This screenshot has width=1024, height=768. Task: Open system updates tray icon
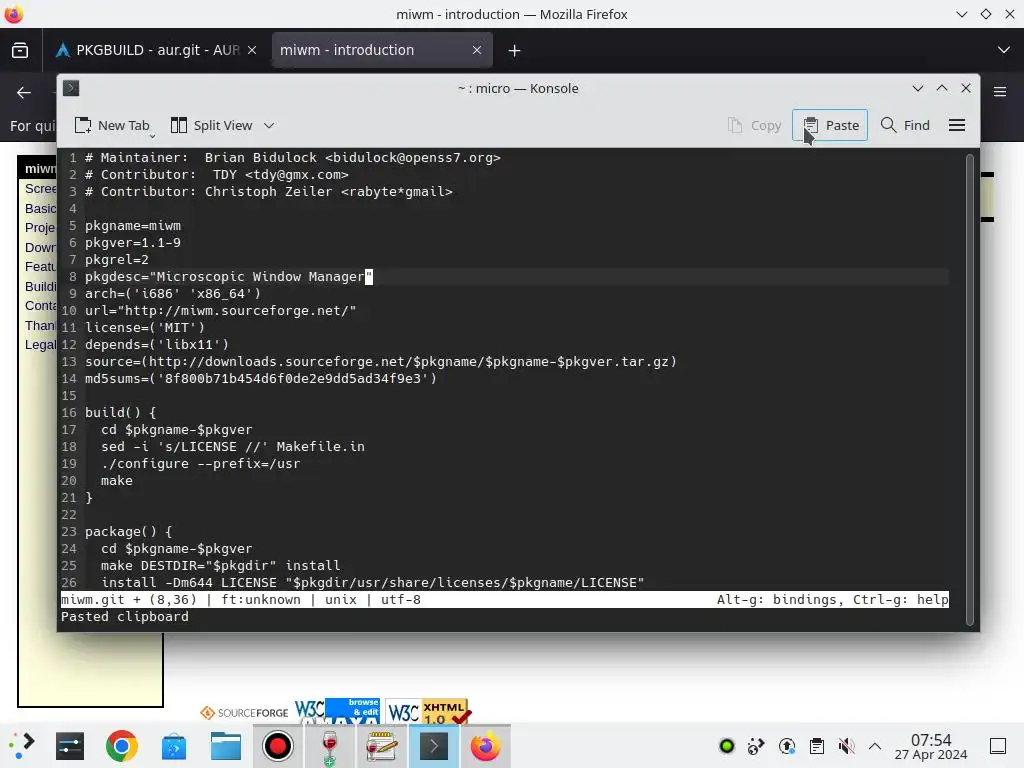(787, 746)
